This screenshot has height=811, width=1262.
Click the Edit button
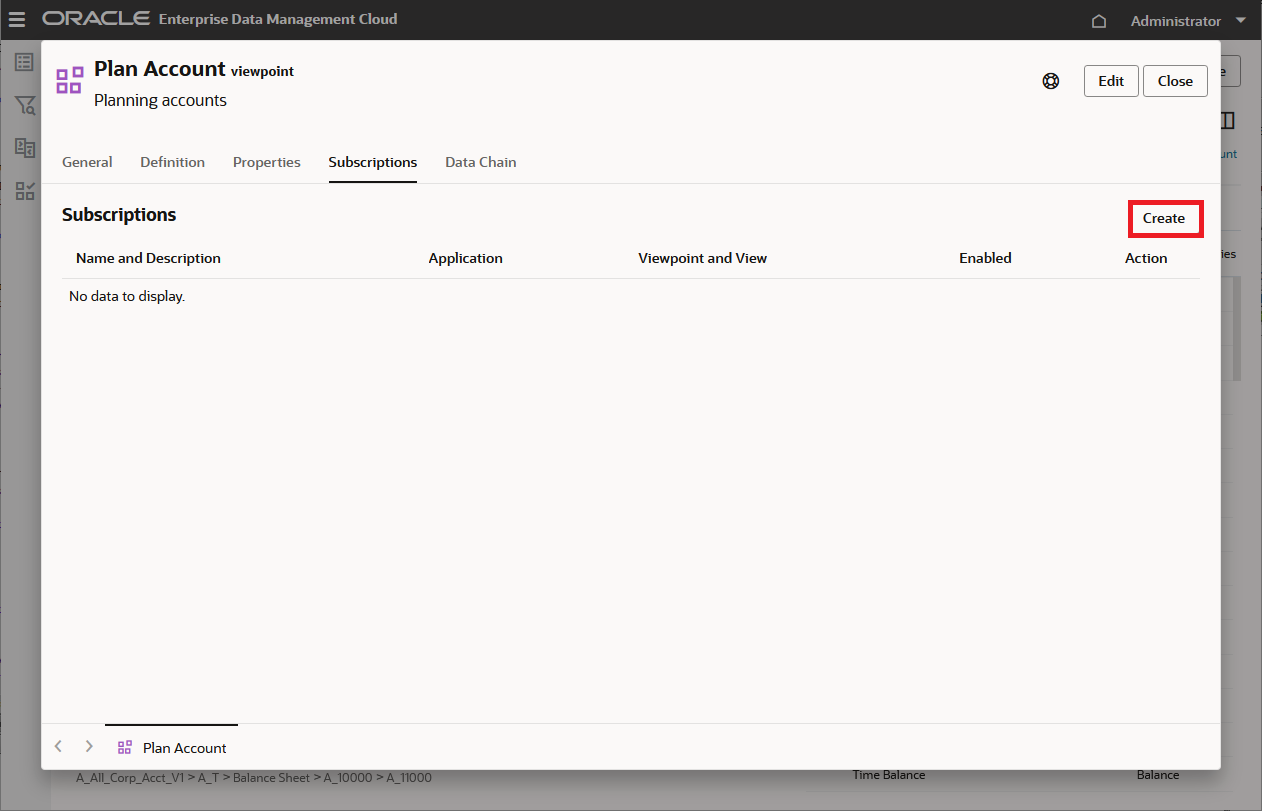click(x=1111, y=81)
